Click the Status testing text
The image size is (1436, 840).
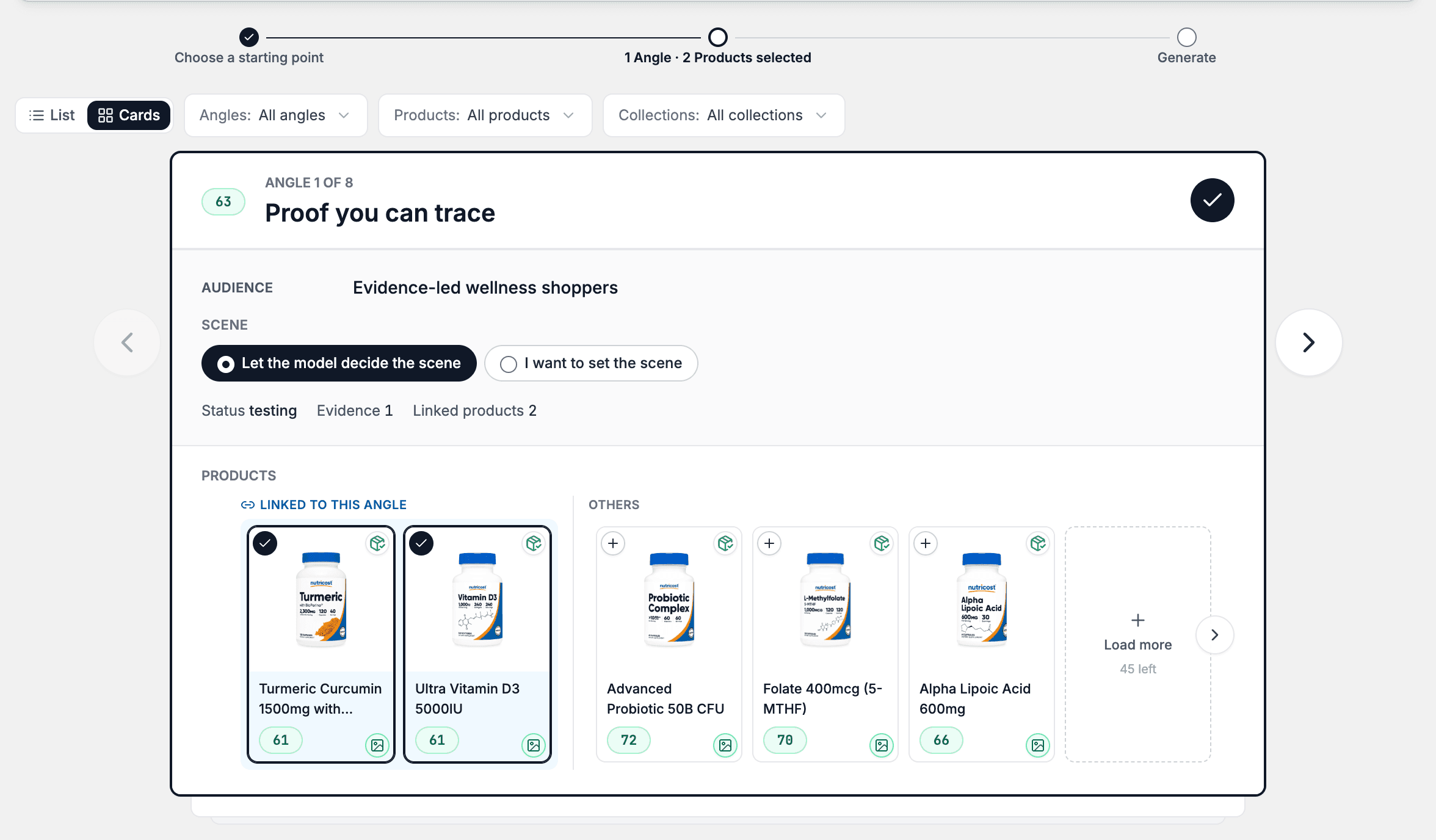249,411
